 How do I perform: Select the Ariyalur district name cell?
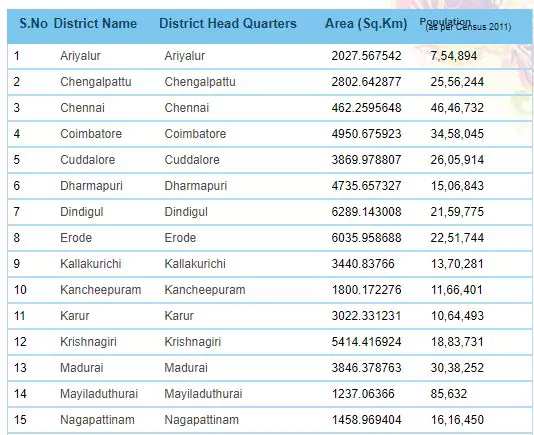80,56
